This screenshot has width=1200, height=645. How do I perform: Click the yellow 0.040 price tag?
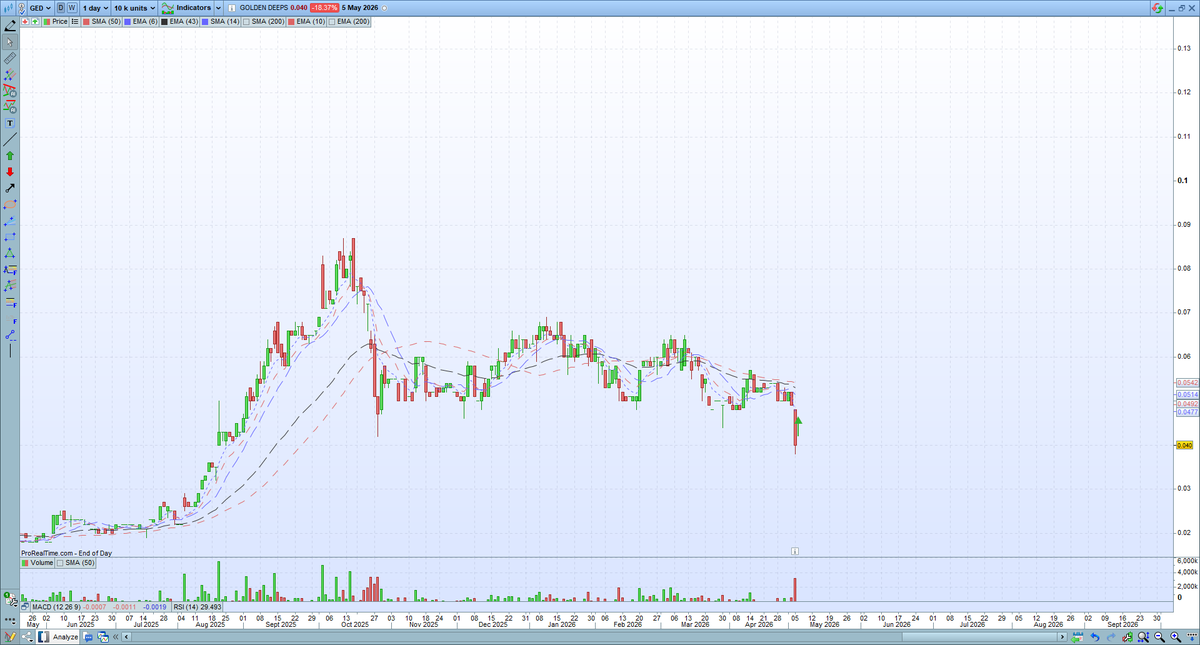pos(1183,445)
